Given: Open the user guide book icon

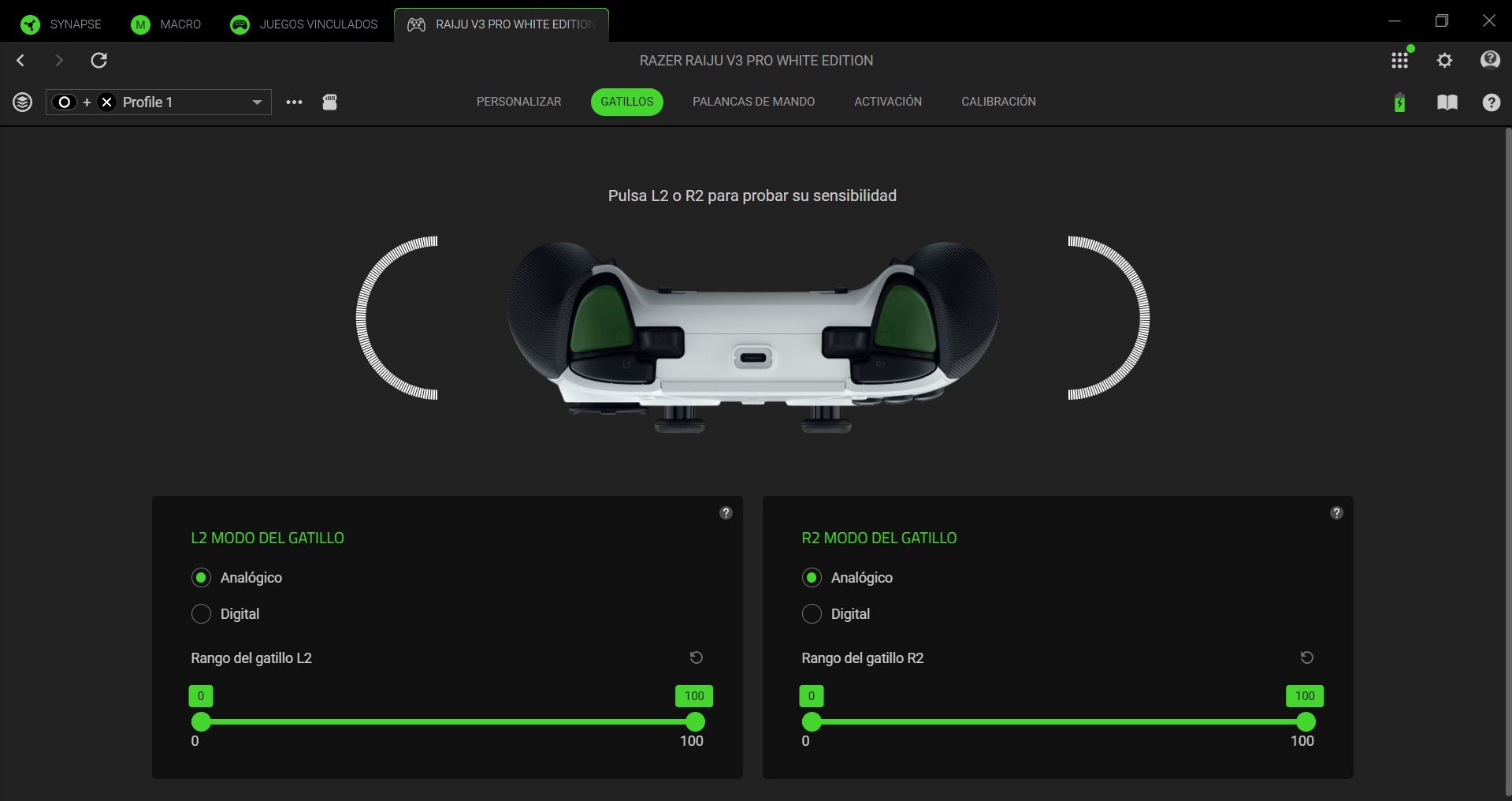Looking at the screenshot, I should pyautogui.click(x=1447, y=102).
